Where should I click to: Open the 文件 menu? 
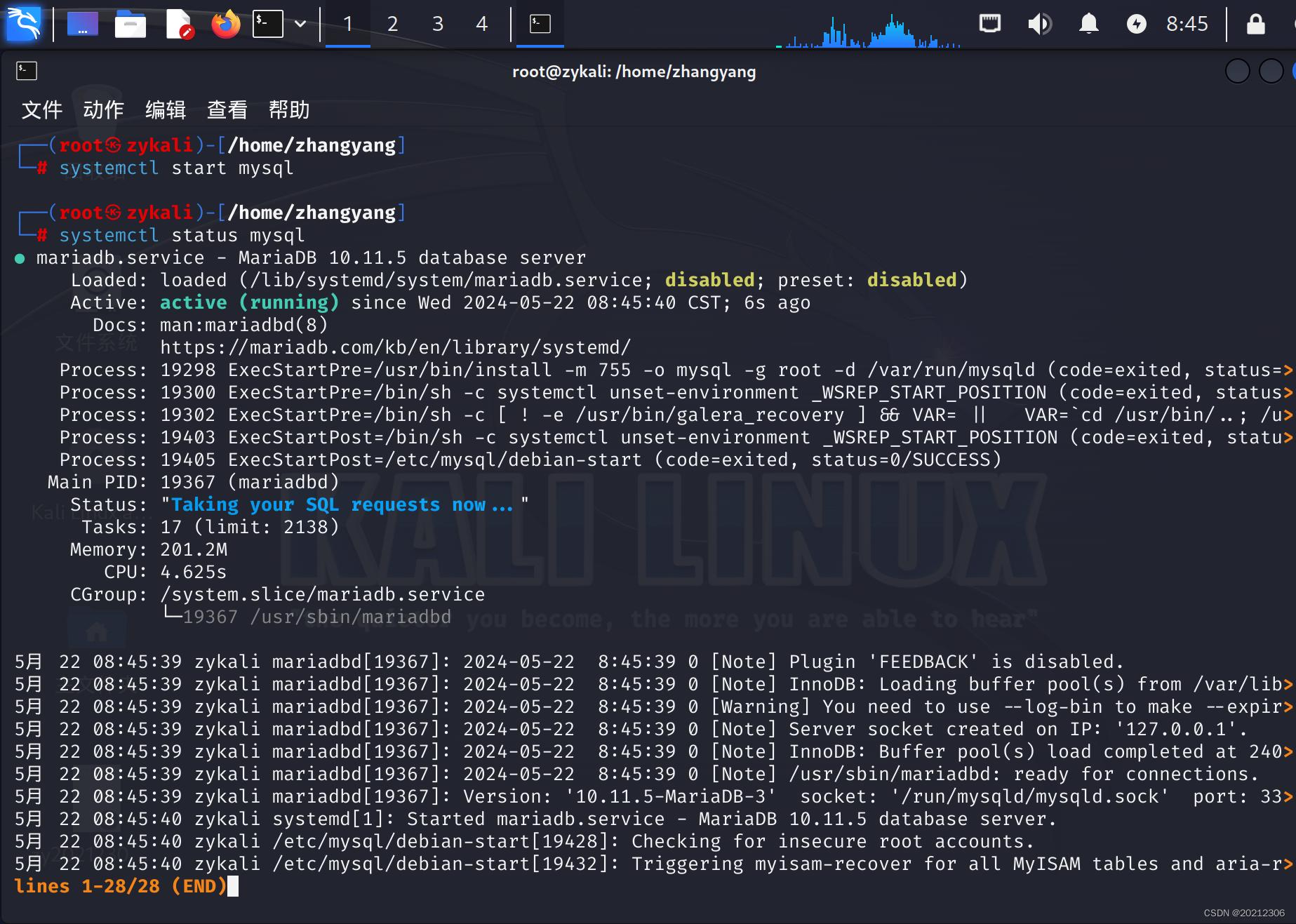(42, 109)
